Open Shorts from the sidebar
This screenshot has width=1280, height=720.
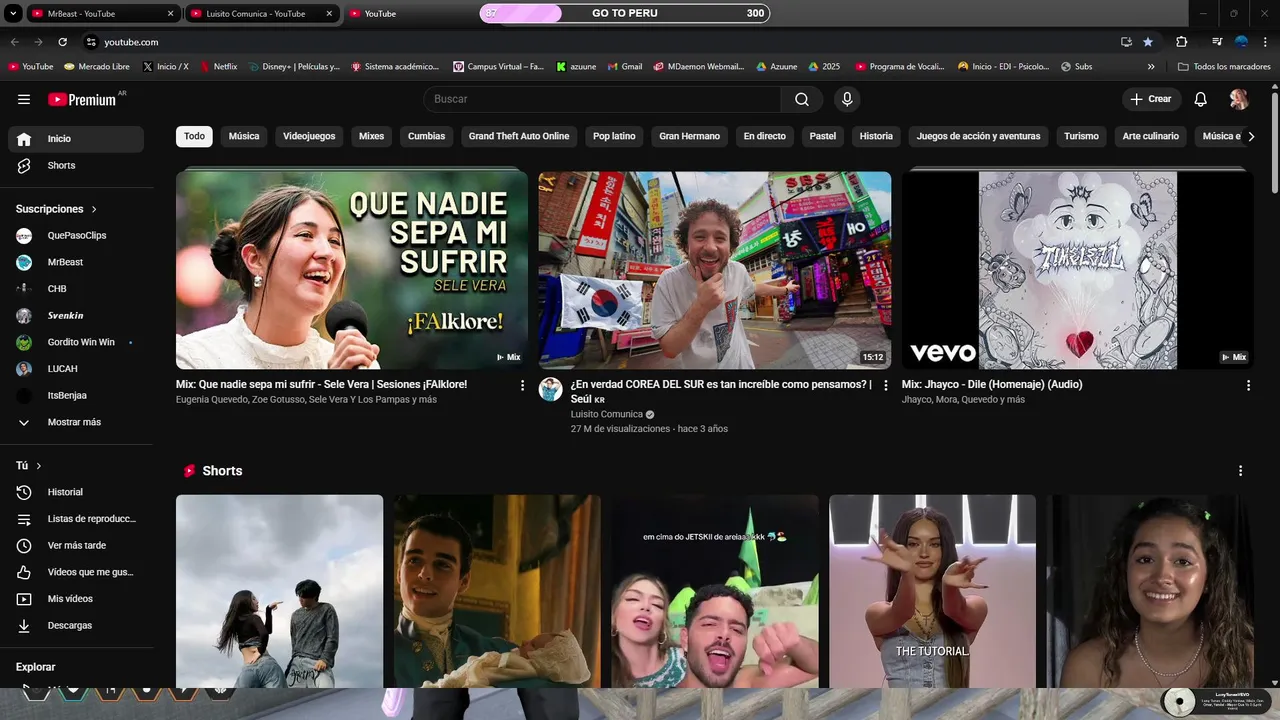(76, 165)
